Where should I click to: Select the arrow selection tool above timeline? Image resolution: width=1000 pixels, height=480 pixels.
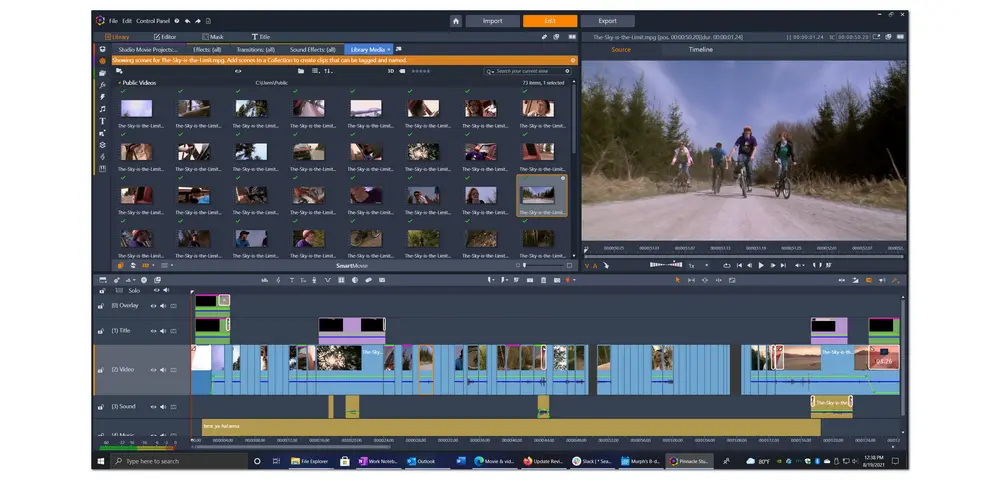tap(677, 280)
